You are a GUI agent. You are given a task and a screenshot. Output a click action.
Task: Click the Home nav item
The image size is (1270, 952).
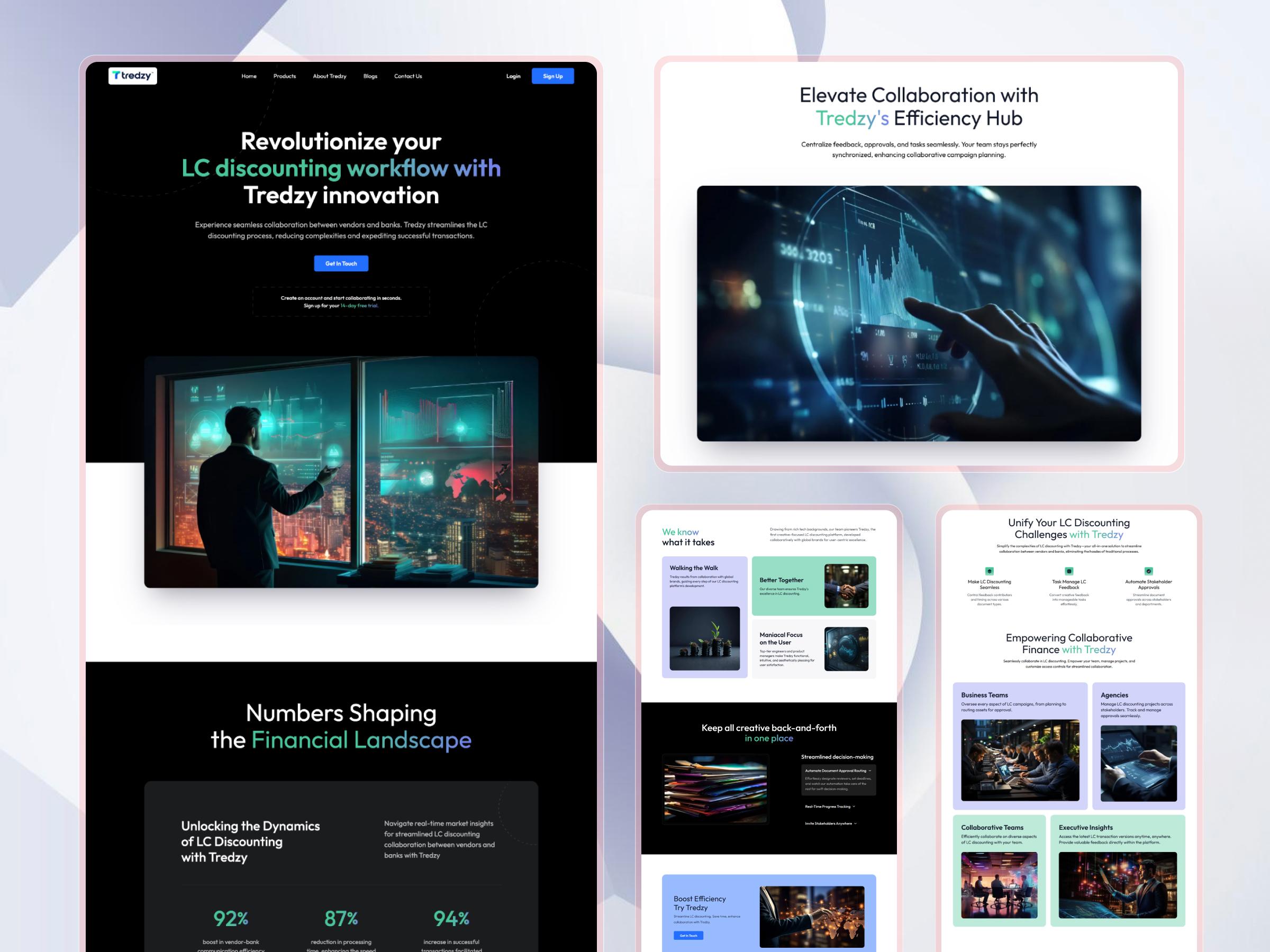249,76
